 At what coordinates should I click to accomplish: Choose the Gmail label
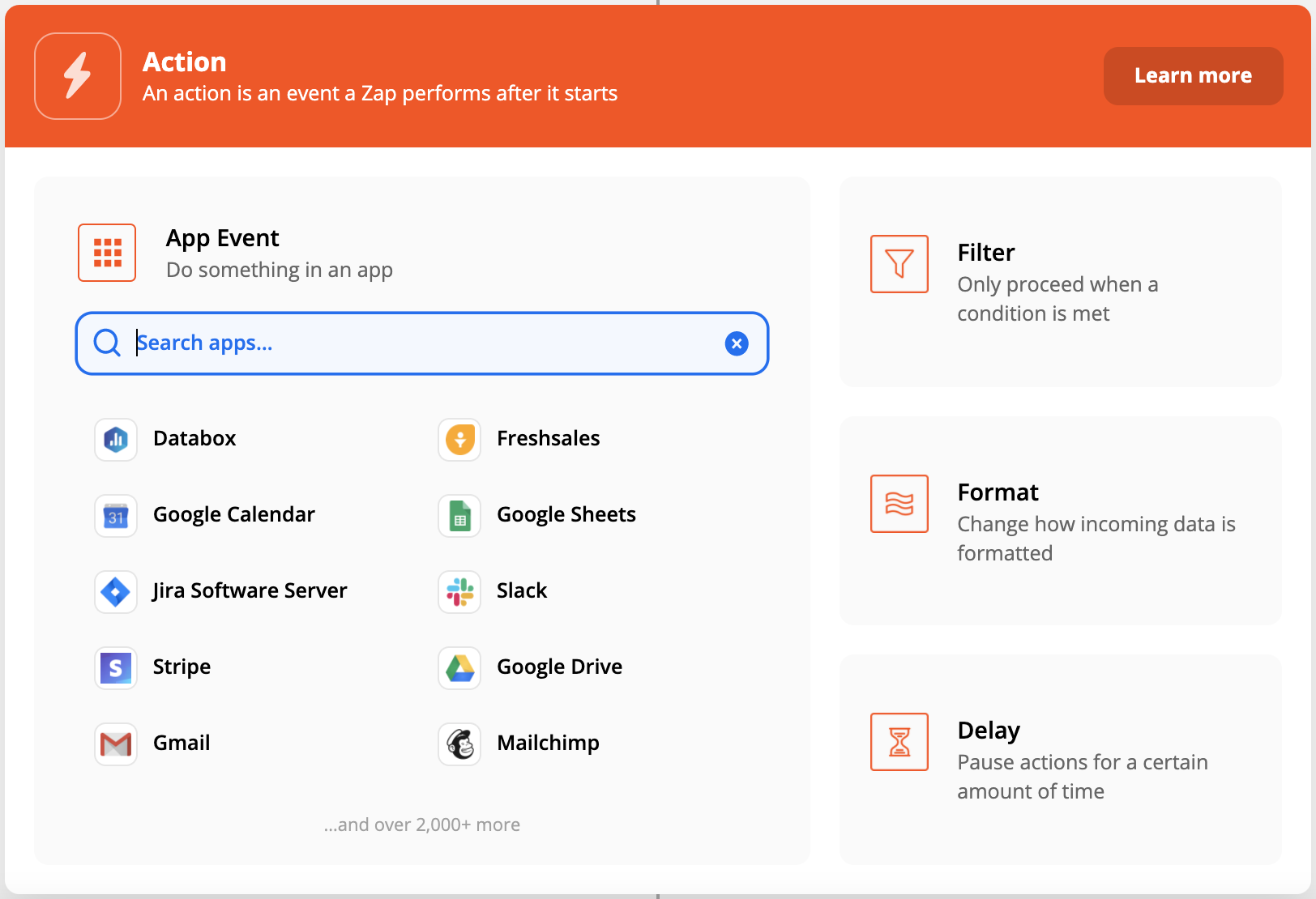tap(182, 743)
